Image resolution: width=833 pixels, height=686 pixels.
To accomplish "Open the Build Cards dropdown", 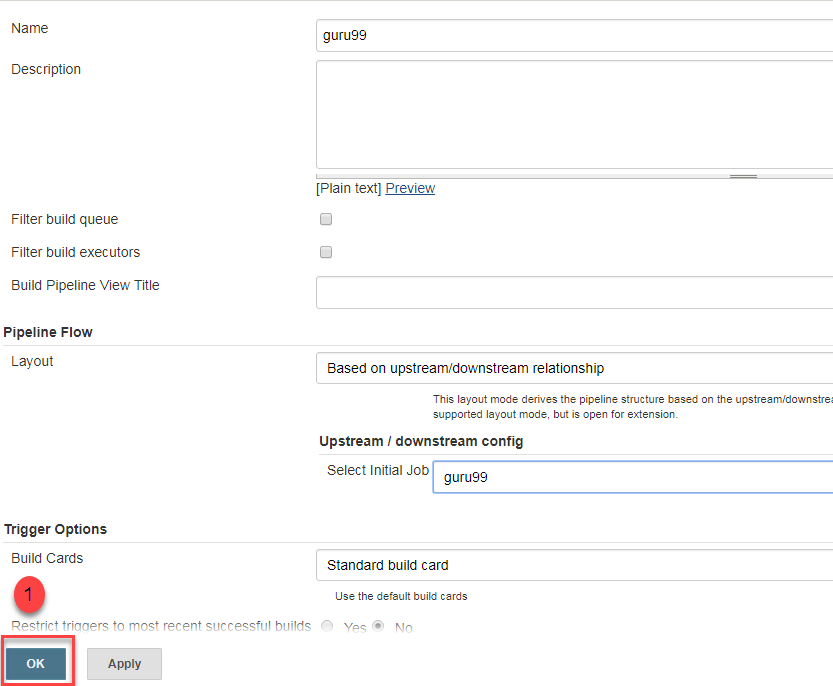I will [x=574, y=565].
